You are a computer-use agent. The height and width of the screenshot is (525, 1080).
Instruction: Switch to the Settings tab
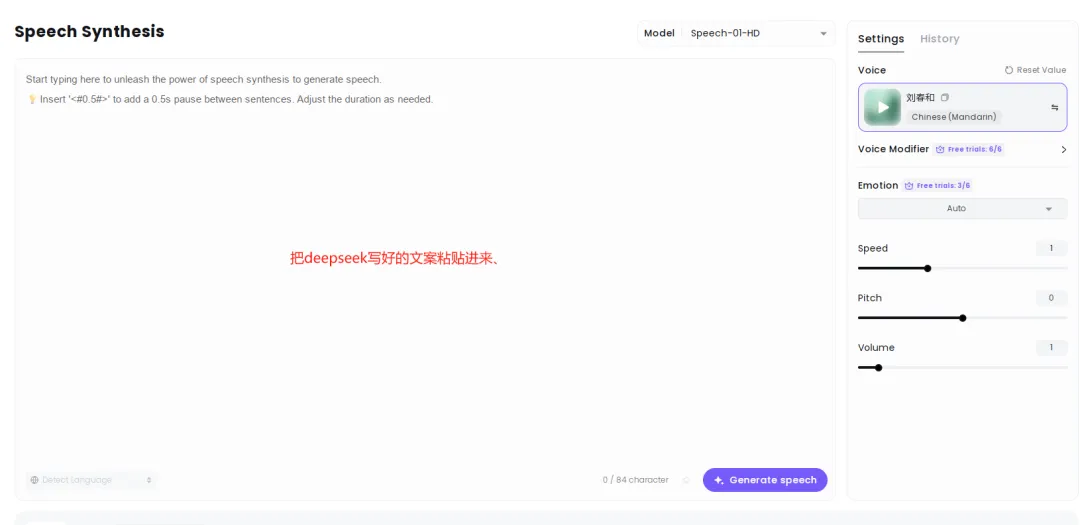[x=881, y=39]
